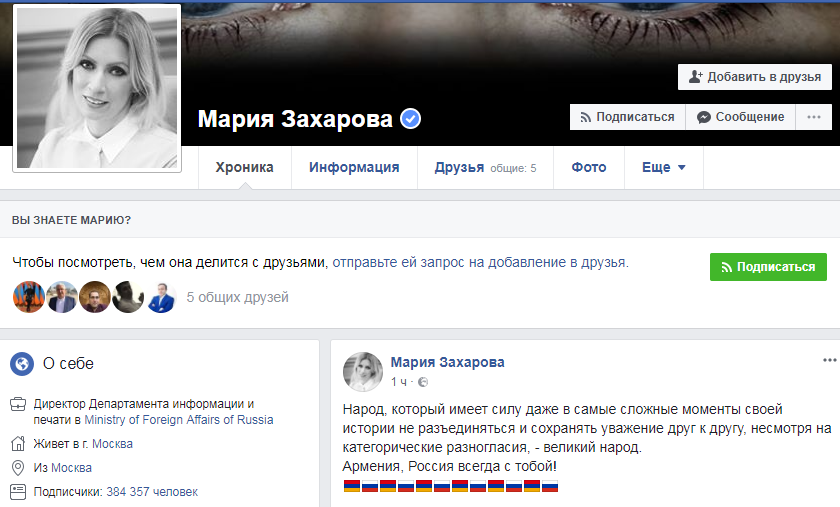Viewport: 840px width, 507px height.
Task: Click the 'Сообщение' messenger button
Action: pyautogui.click(x=740, y=117)
